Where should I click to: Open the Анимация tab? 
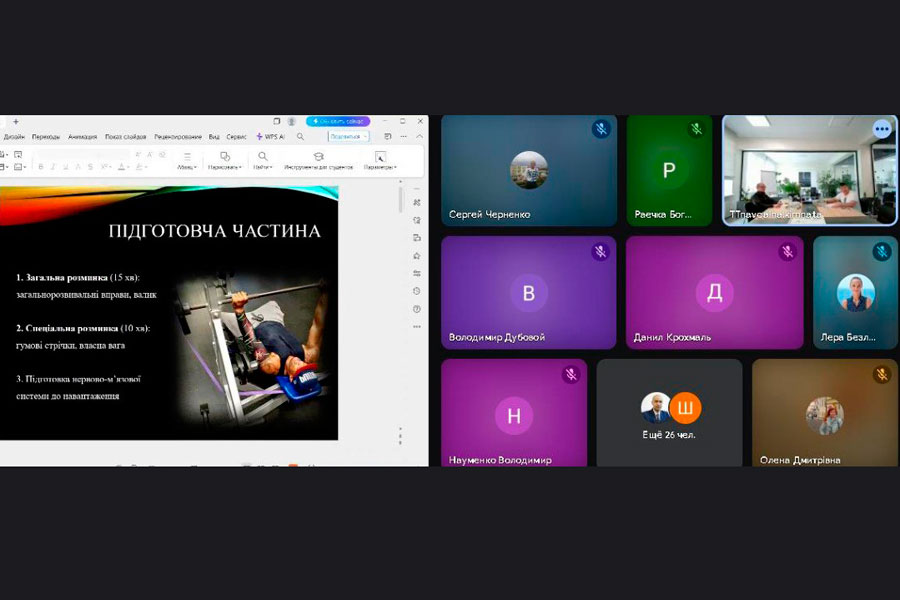click(x=82, y=136)
